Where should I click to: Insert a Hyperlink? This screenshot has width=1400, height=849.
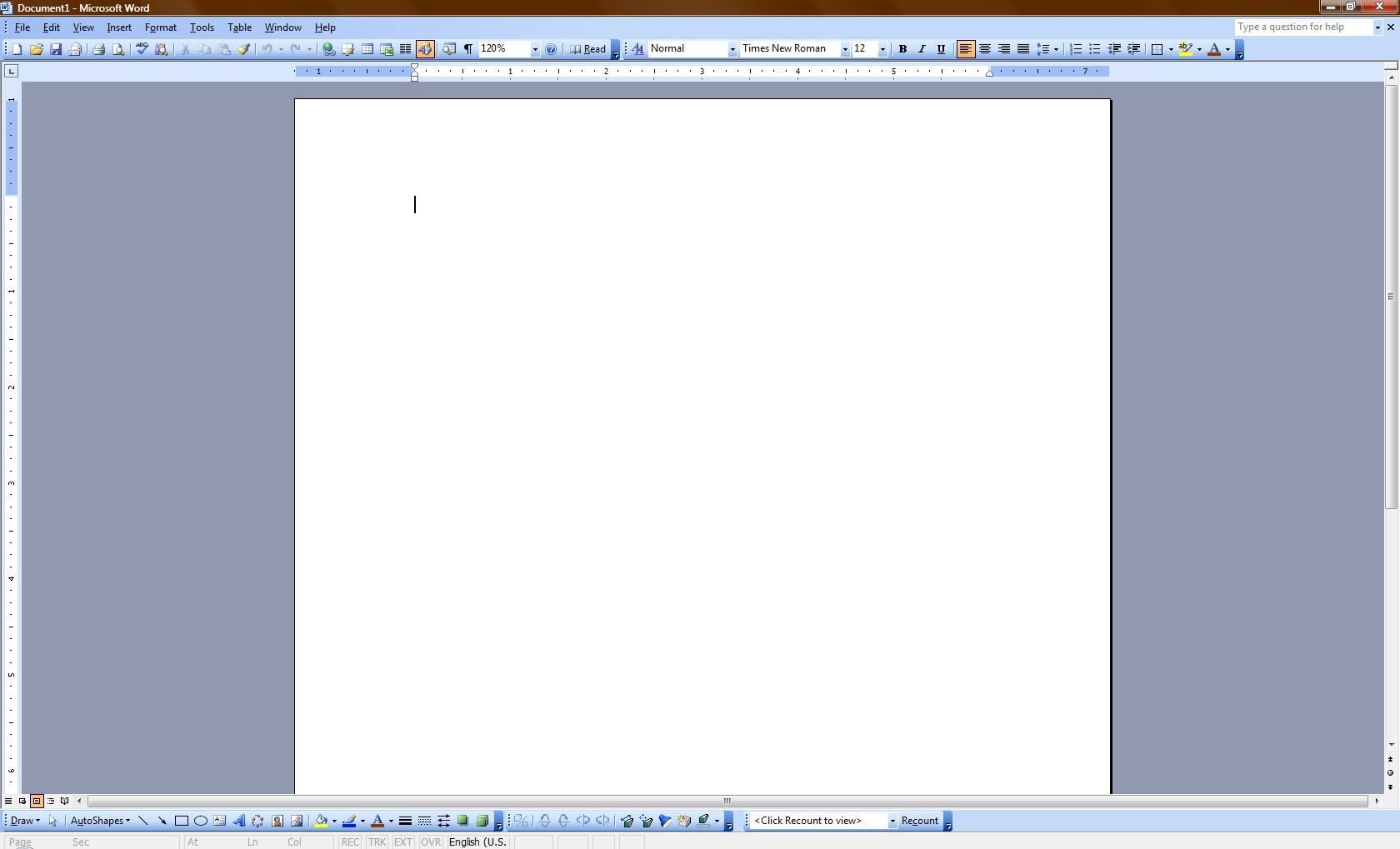click(328, 49)
